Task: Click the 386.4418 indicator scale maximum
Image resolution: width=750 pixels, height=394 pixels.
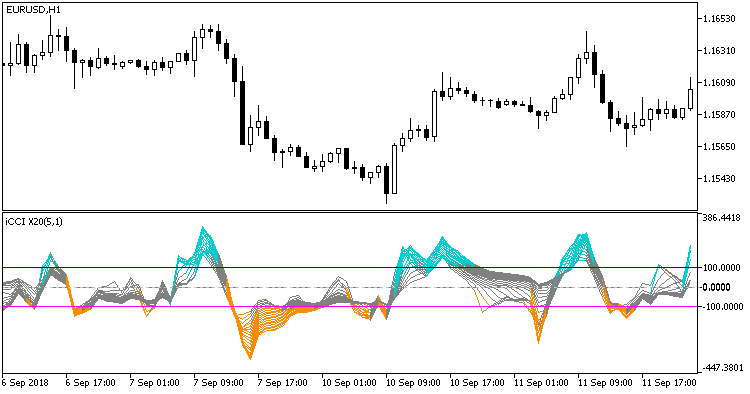Action: tap(721, 218)
